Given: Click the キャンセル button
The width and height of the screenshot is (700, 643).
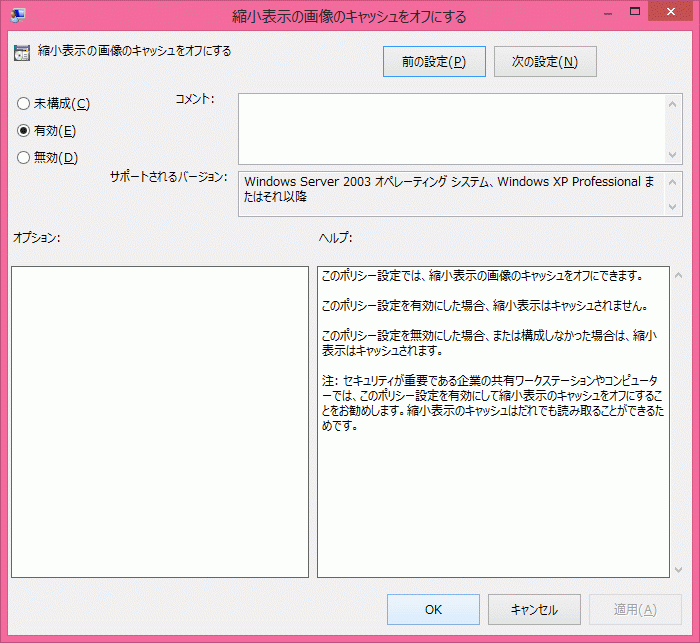Looking at the screenshot, I should [534, 610].
